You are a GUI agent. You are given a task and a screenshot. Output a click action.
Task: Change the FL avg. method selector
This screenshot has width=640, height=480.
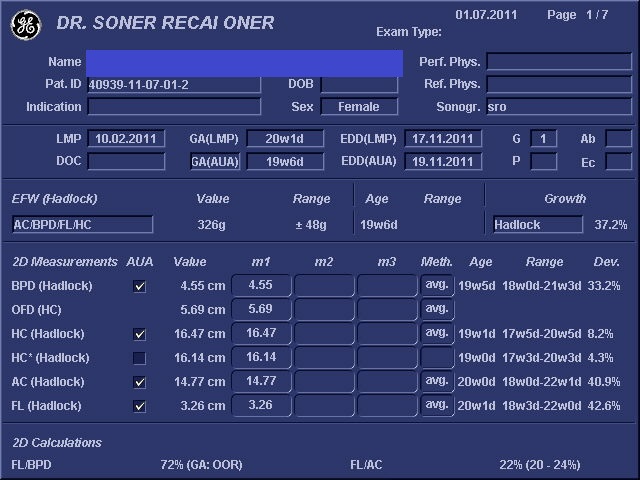click(436, 405)
